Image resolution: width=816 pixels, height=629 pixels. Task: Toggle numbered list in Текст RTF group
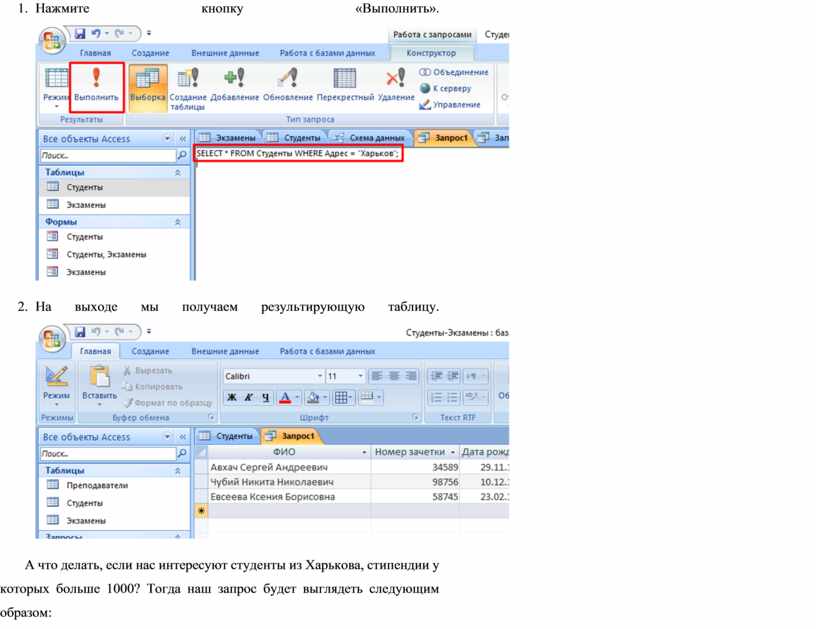point(436,397)
